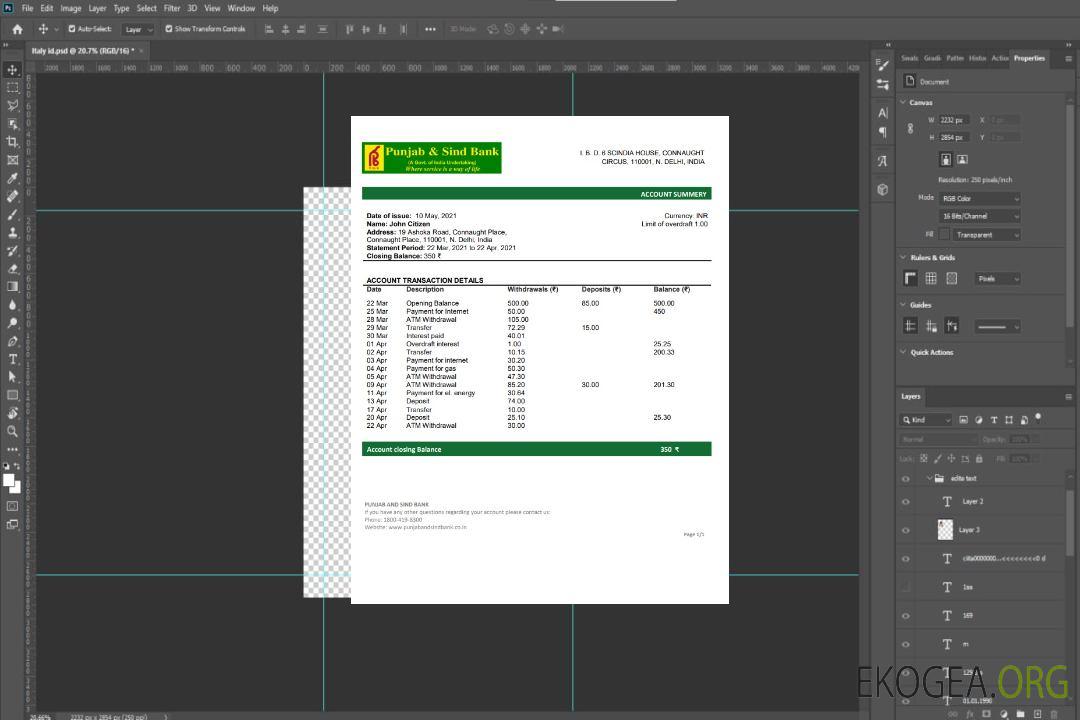Click the Fill color swatch in Canvas
Screen dimensions: 1080x720
[x=944, y=235]
